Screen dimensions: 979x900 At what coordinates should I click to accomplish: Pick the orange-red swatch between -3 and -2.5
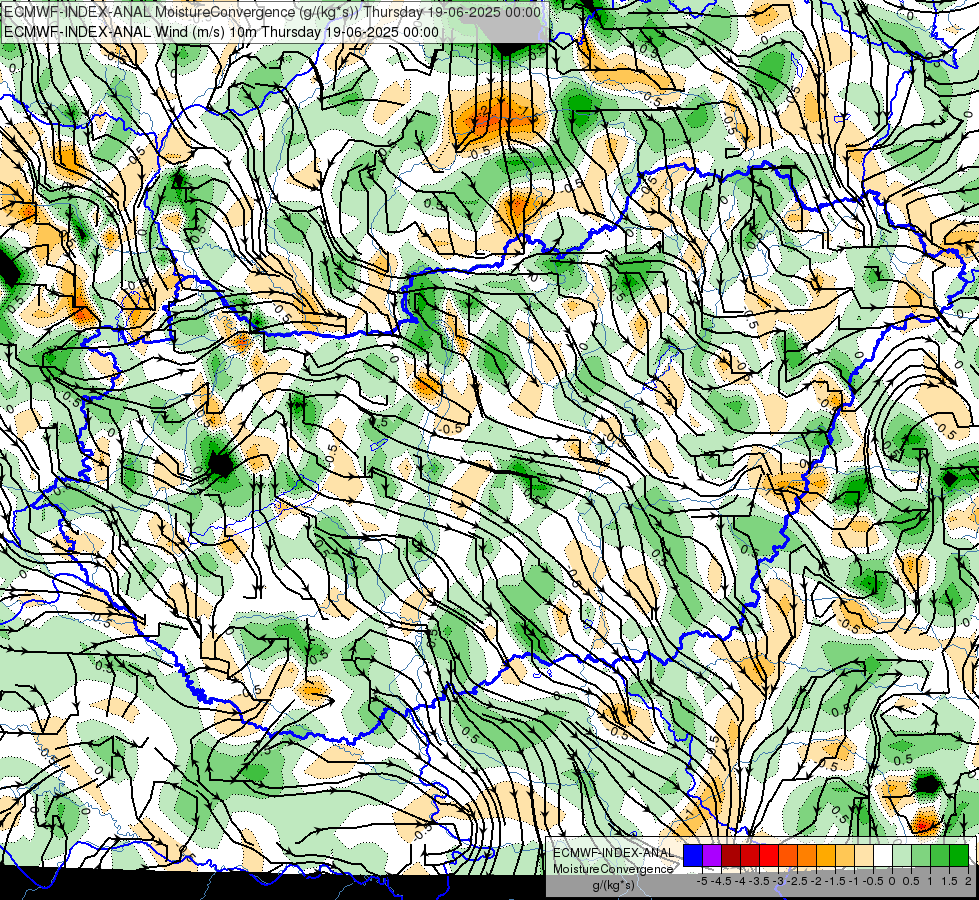(788, 855)
